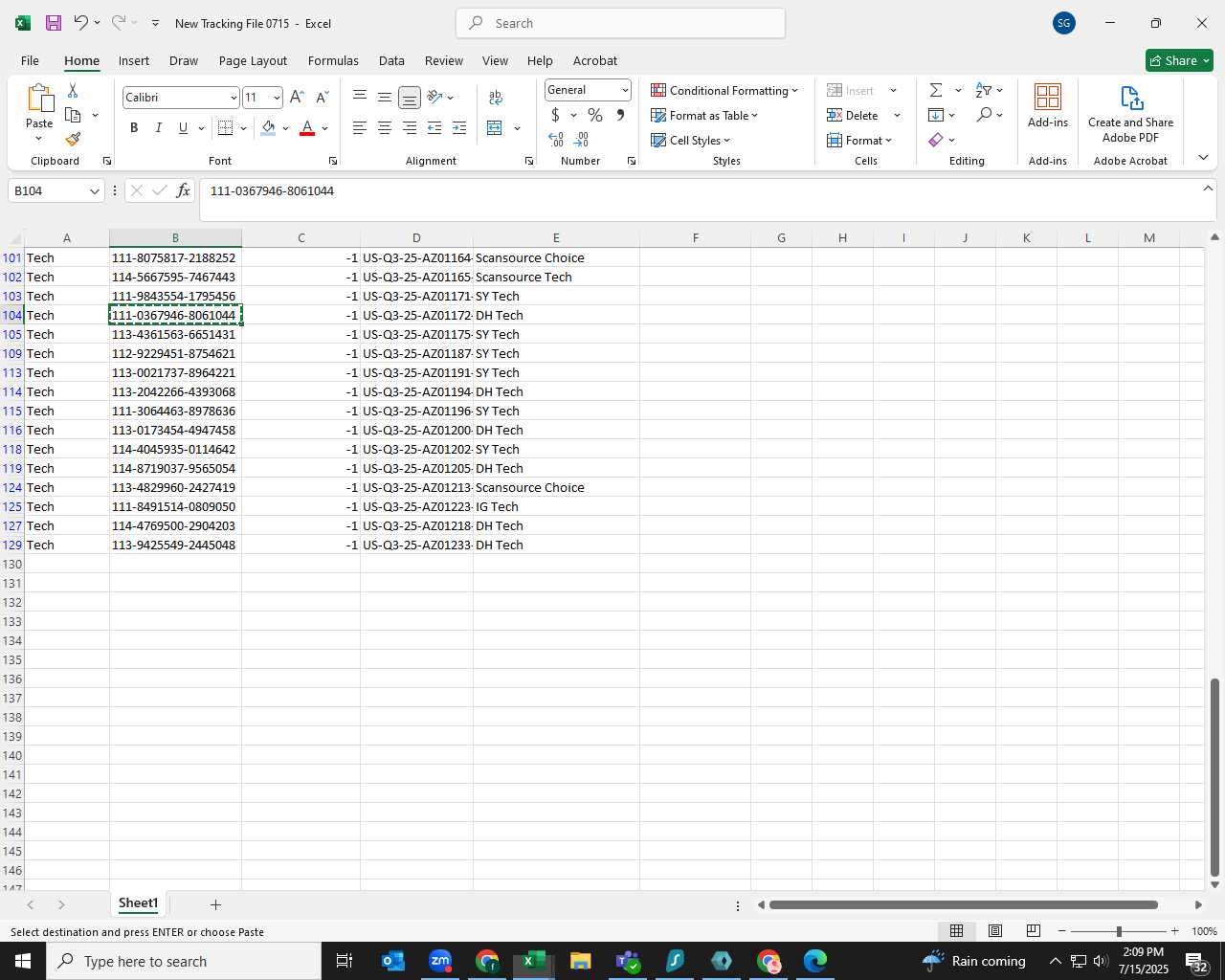Click the SG account avatar

(1063, 23)
